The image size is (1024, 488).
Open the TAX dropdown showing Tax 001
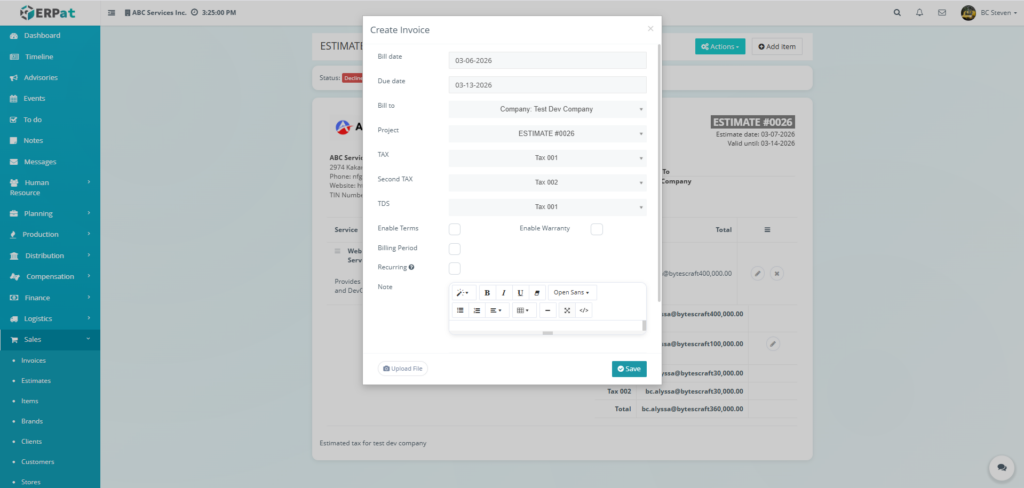coord(547,158)
